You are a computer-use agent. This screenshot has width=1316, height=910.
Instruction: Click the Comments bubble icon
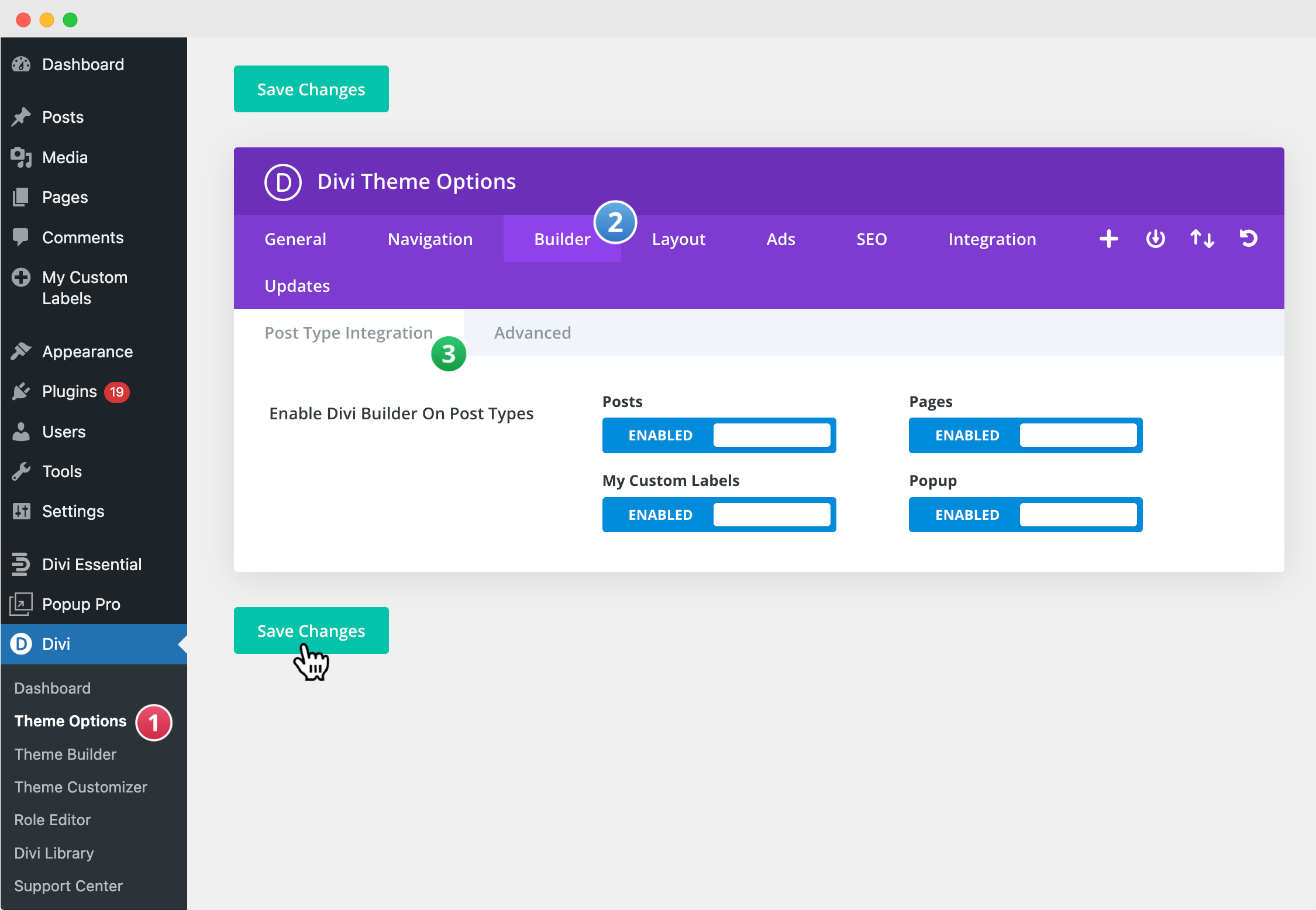point(21,237)
